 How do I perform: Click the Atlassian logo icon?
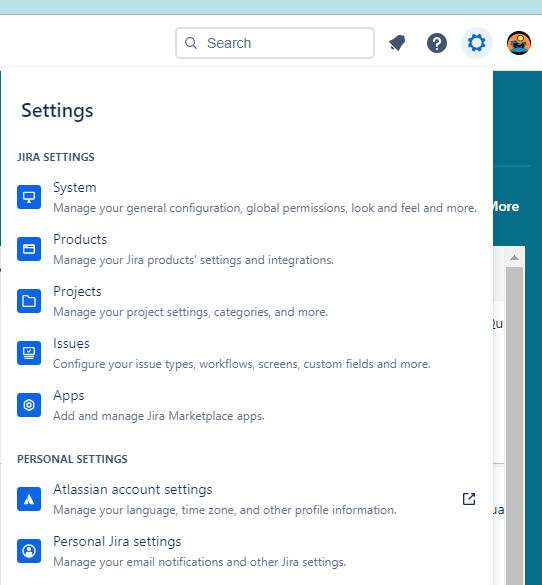(x=29, y=499)
